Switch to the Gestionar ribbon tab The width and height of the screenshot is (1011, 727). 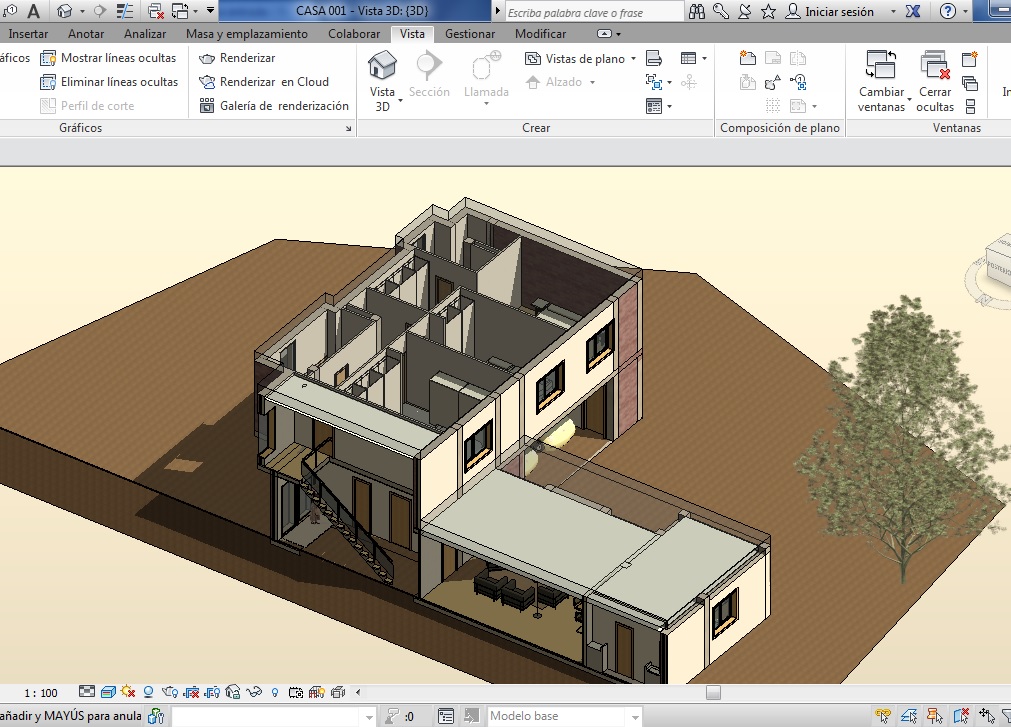470,34
